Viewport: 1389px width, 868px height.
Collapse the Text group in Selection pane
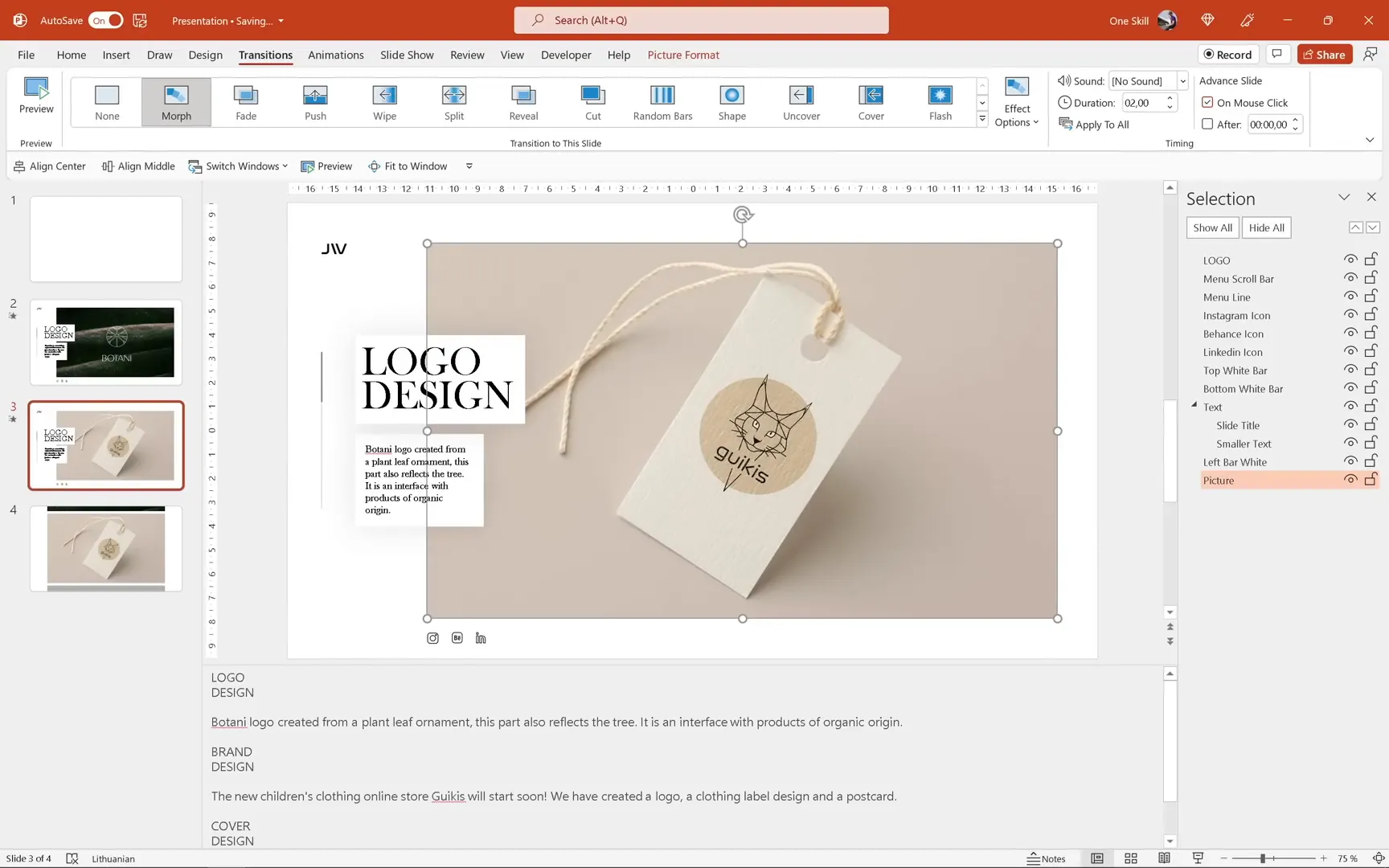coord(1194,405)
